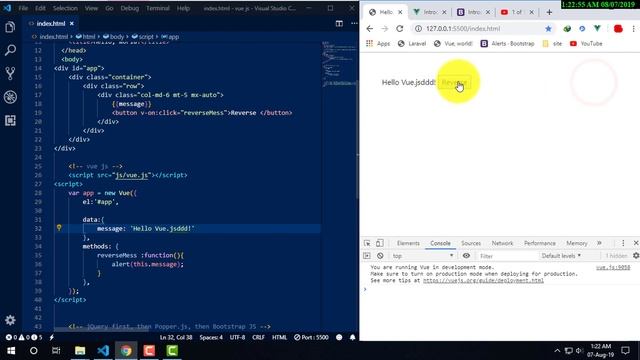Click the body breadcrumb item
Image resolution: width=640 pixels, height=360 pixels.
(113, 37)
